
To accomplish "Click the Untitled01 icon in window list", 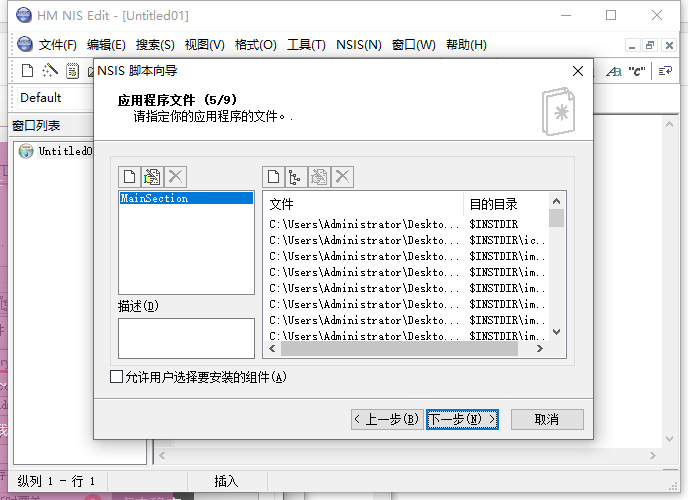I will (x=26, y=151).
